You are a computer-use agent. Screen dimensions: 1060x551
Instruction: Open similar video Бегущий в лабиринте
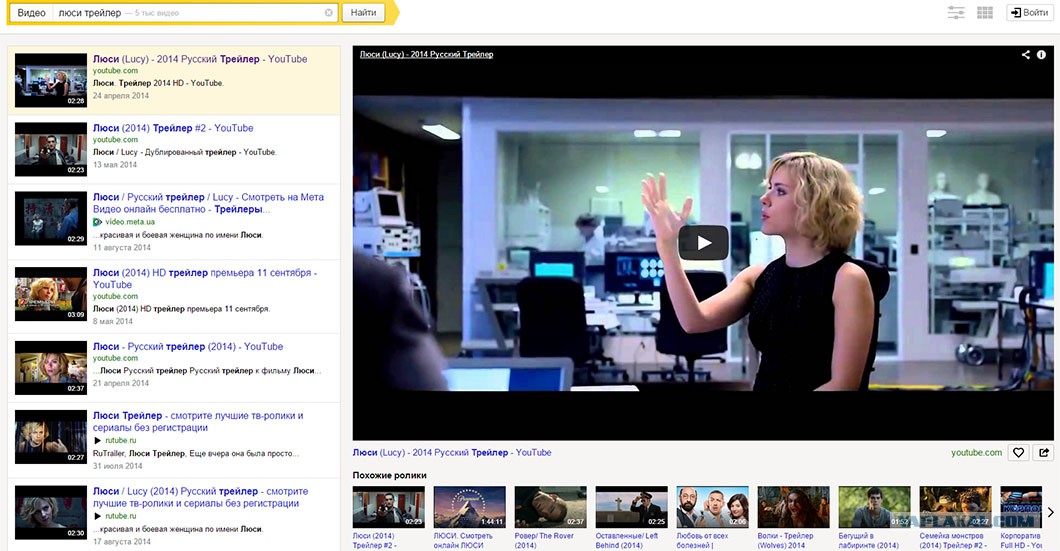click(875, 517)
